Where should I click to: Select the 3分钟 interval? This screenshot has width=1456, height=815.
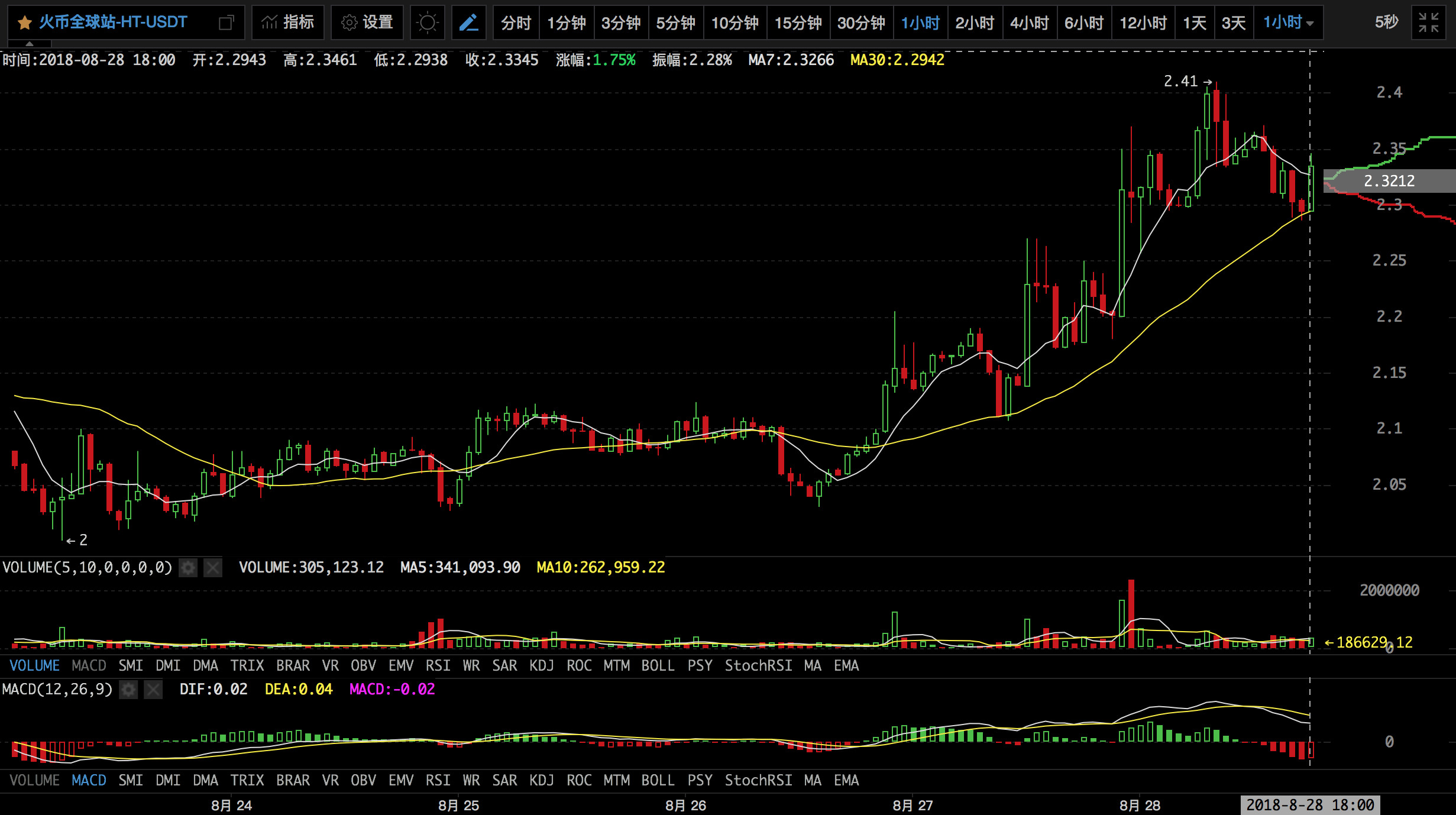coord(621,22)
